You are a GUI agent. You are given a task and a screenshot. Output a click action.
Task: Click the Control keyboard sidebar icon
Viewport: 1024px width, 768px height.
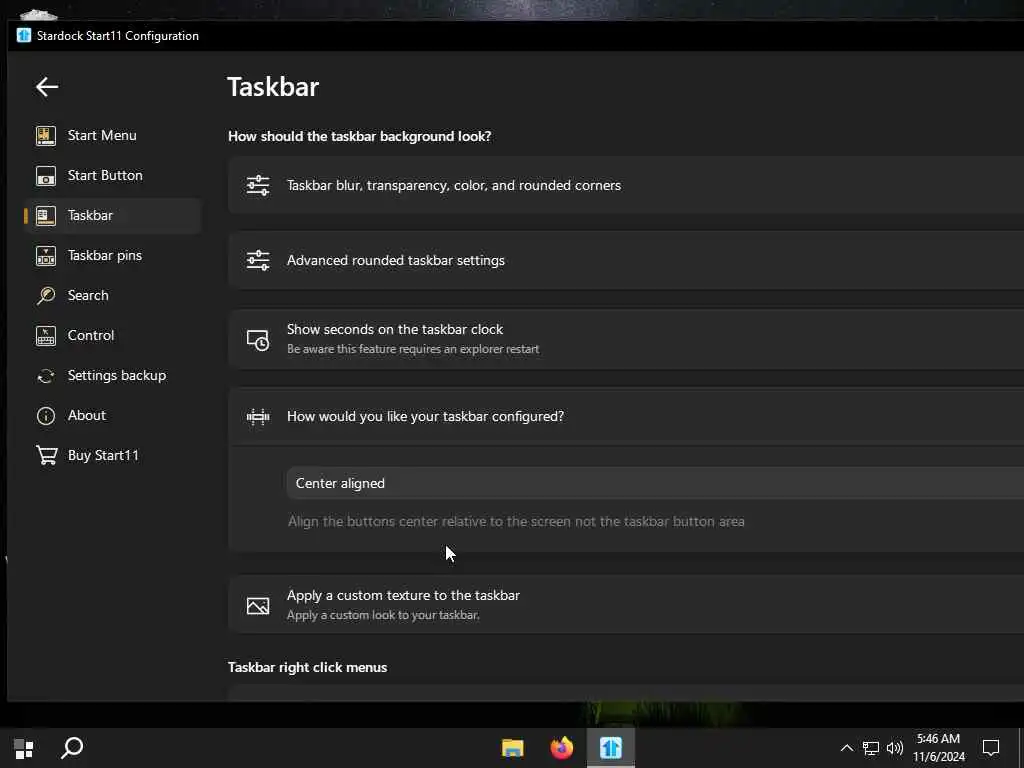click(x=46, y=336)
